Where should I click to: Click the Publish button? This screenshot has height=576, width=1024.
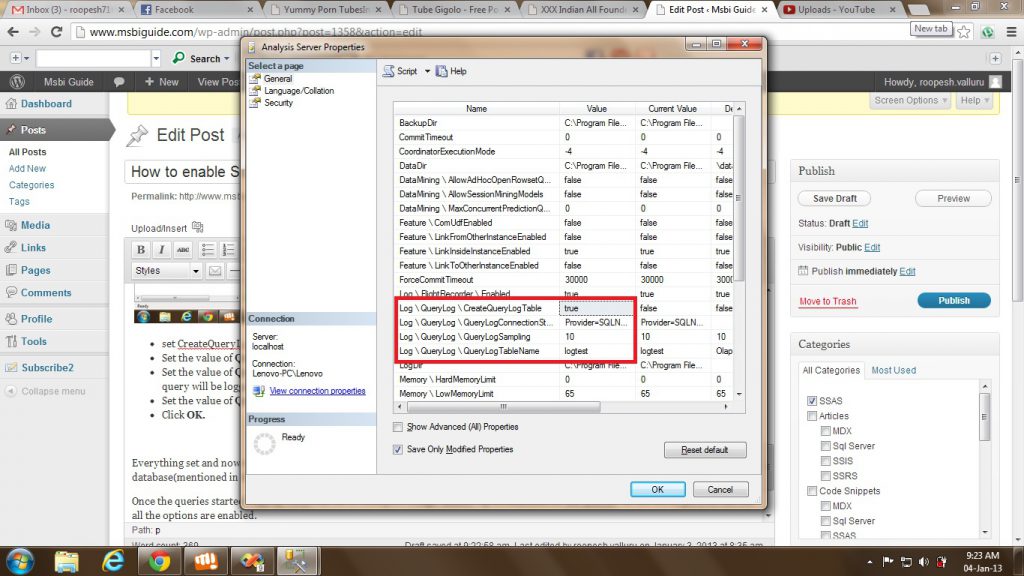(x=953, y=300)
